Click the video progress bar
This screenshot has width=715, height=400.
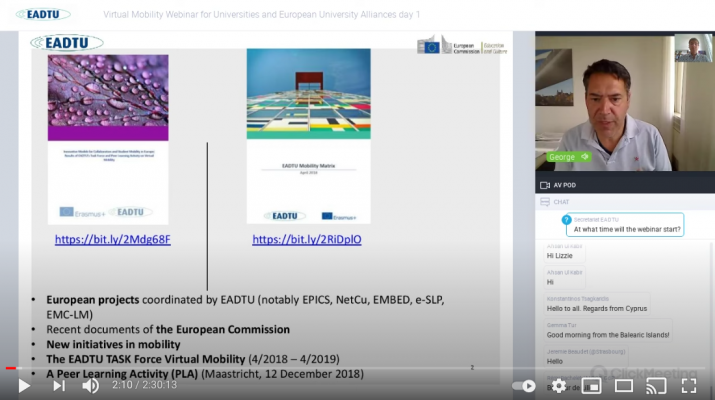pos(300,368)
